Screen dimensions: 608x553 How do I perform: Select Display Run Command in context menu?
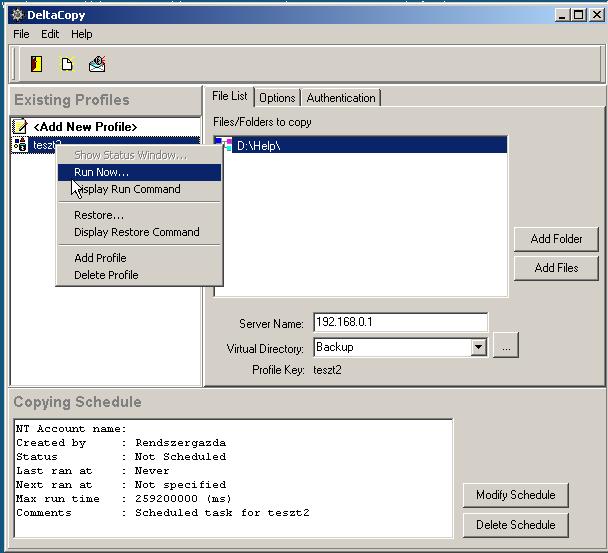pyautogui.click(x=140, y=189)
